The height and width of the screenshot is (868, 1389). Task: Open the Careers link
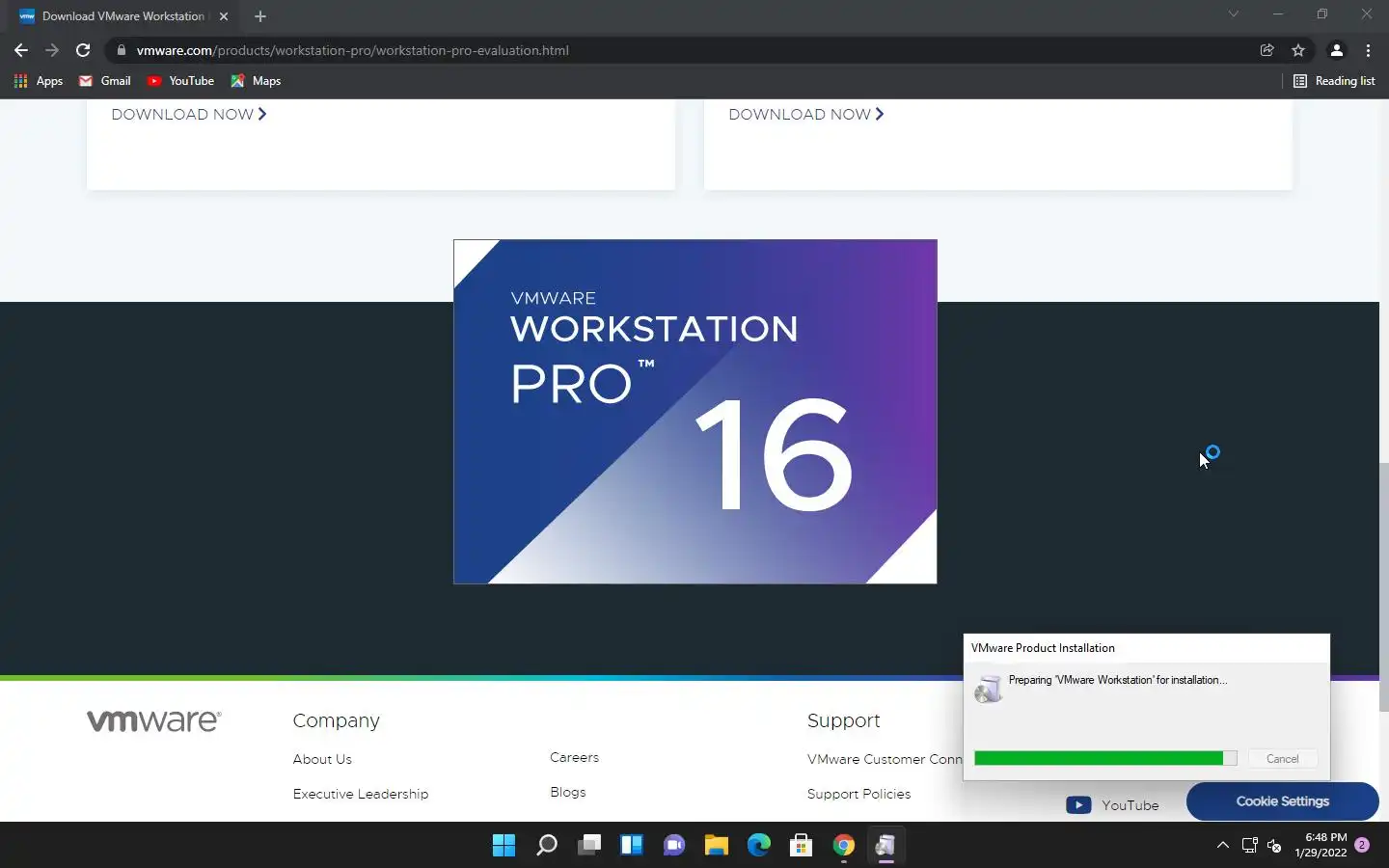click(574, 757)
